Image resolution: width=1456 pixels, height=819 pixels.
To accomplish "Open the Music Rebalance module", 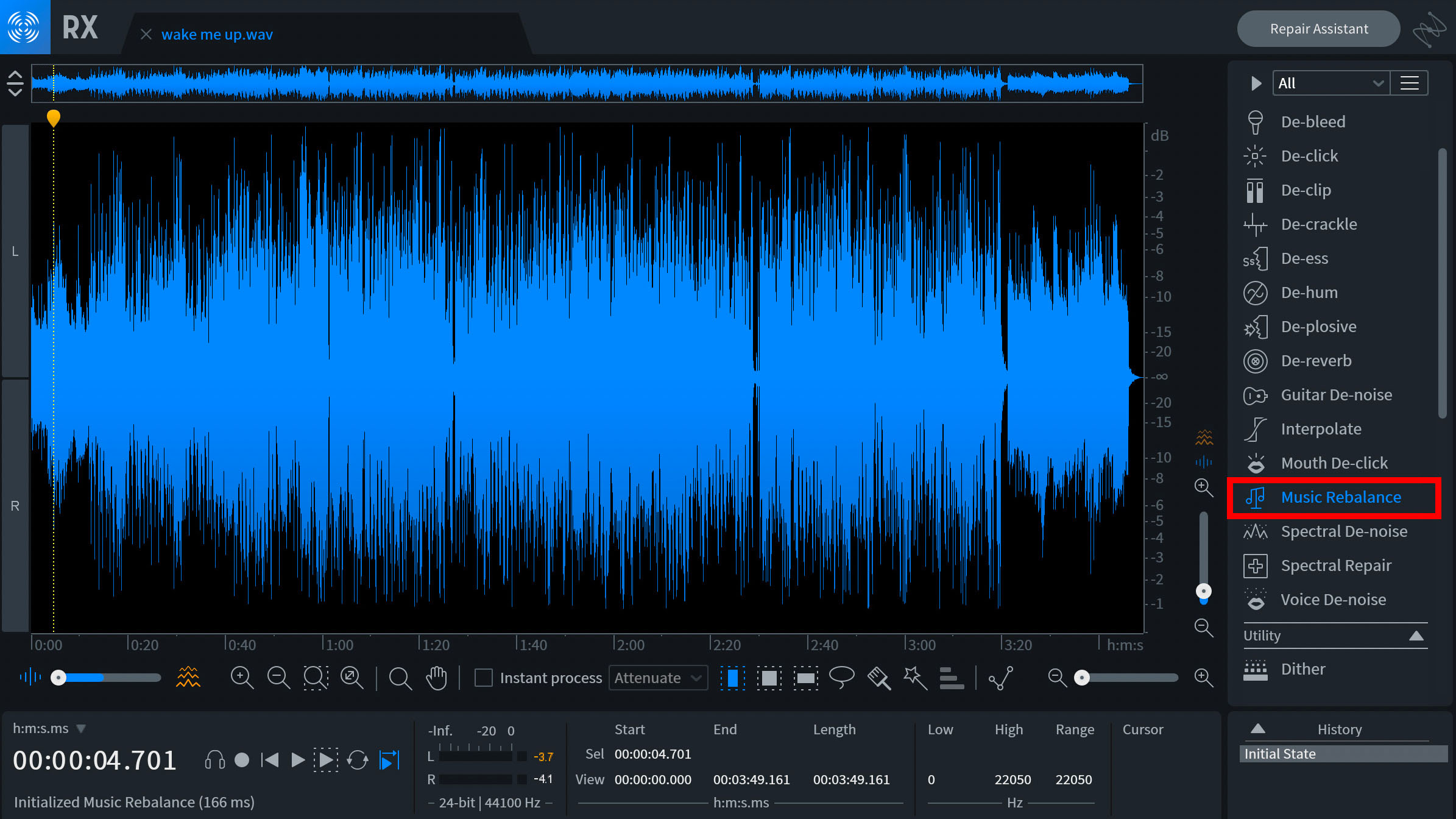I will (1334, 497).
